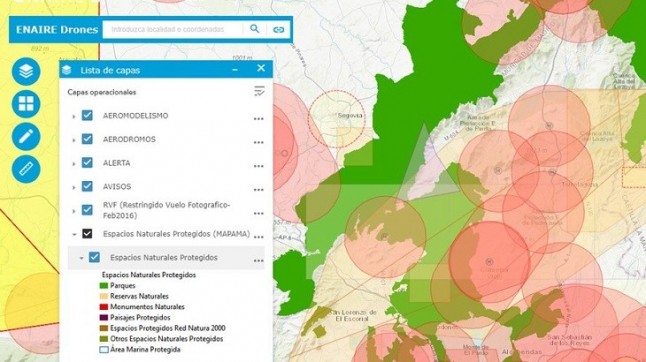Collapse Espacios Naturales Protegidos (MAPAMA) group
Screen dimensions: 646x362
click(x=74, y=234)
